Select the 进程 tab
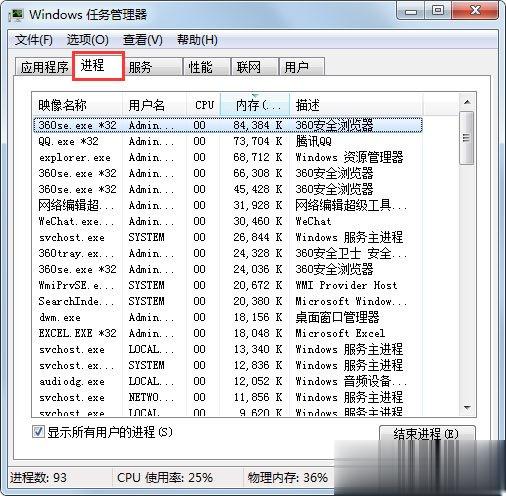The image size is (506, 496). (x=98, y=66)
